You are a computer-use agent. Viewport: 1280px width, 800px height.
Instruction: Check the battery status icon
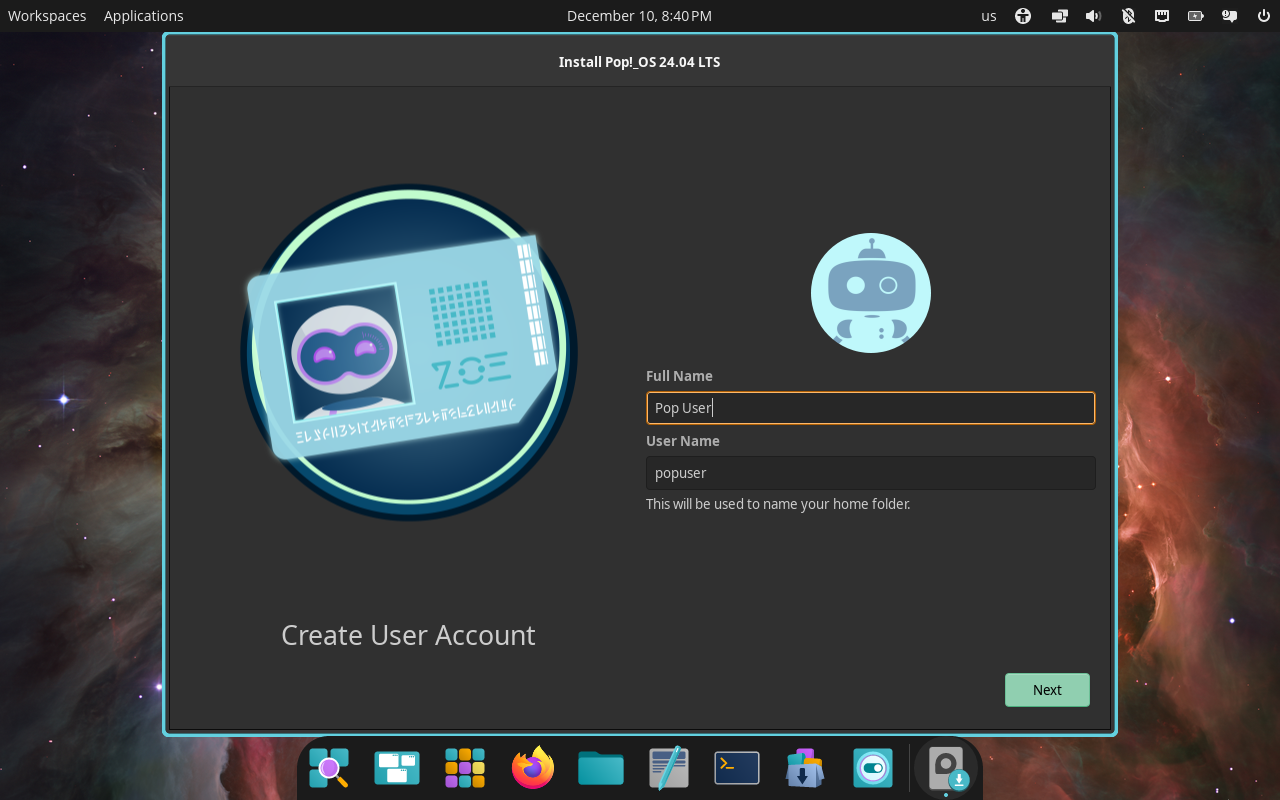1195,15
